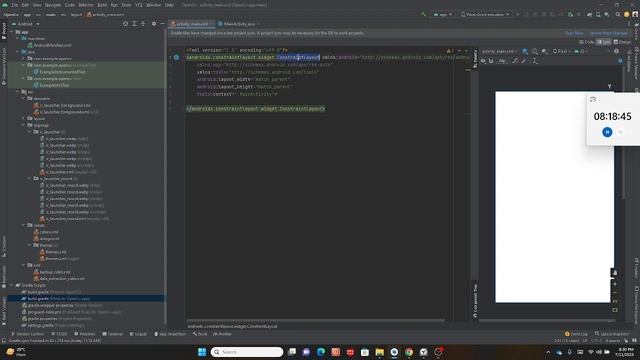The height and width of the screenshot is (360, 640).
Task: Click the design surface layers icon
Action: tap(525, 51)
